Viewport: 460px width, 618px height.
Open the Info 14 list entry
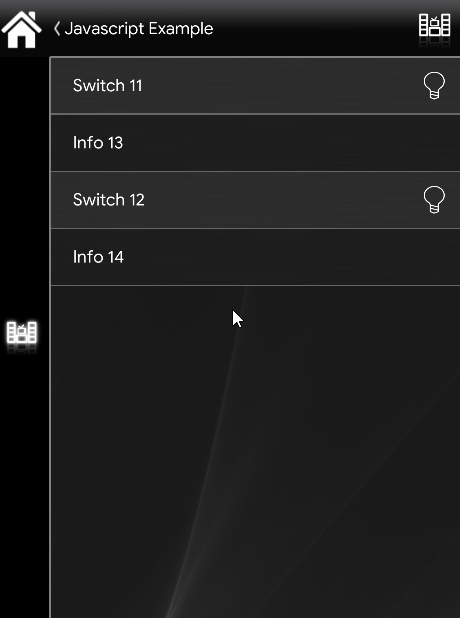(255, 257)
